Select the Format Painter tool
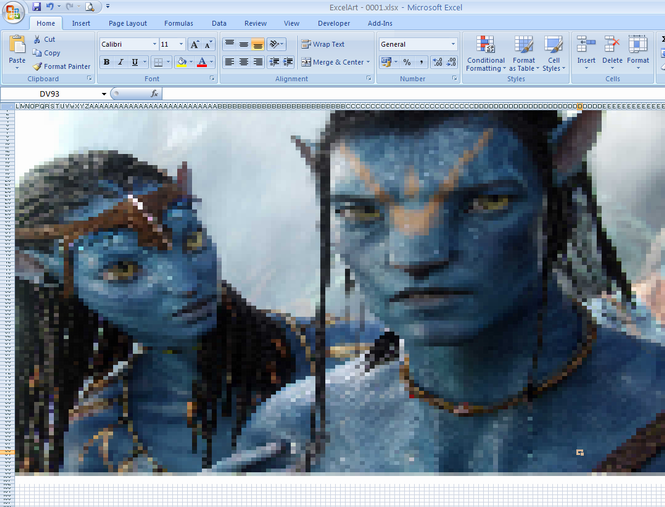 [63, 66]
